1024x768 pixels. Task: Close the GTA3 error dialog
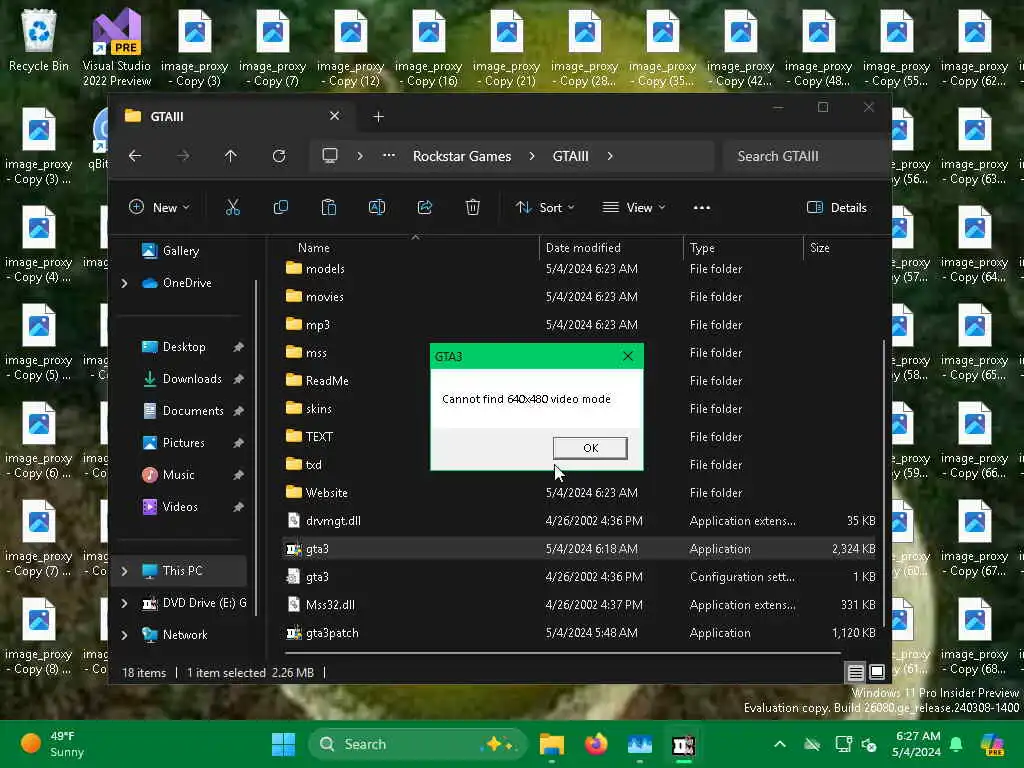[628, 356]
